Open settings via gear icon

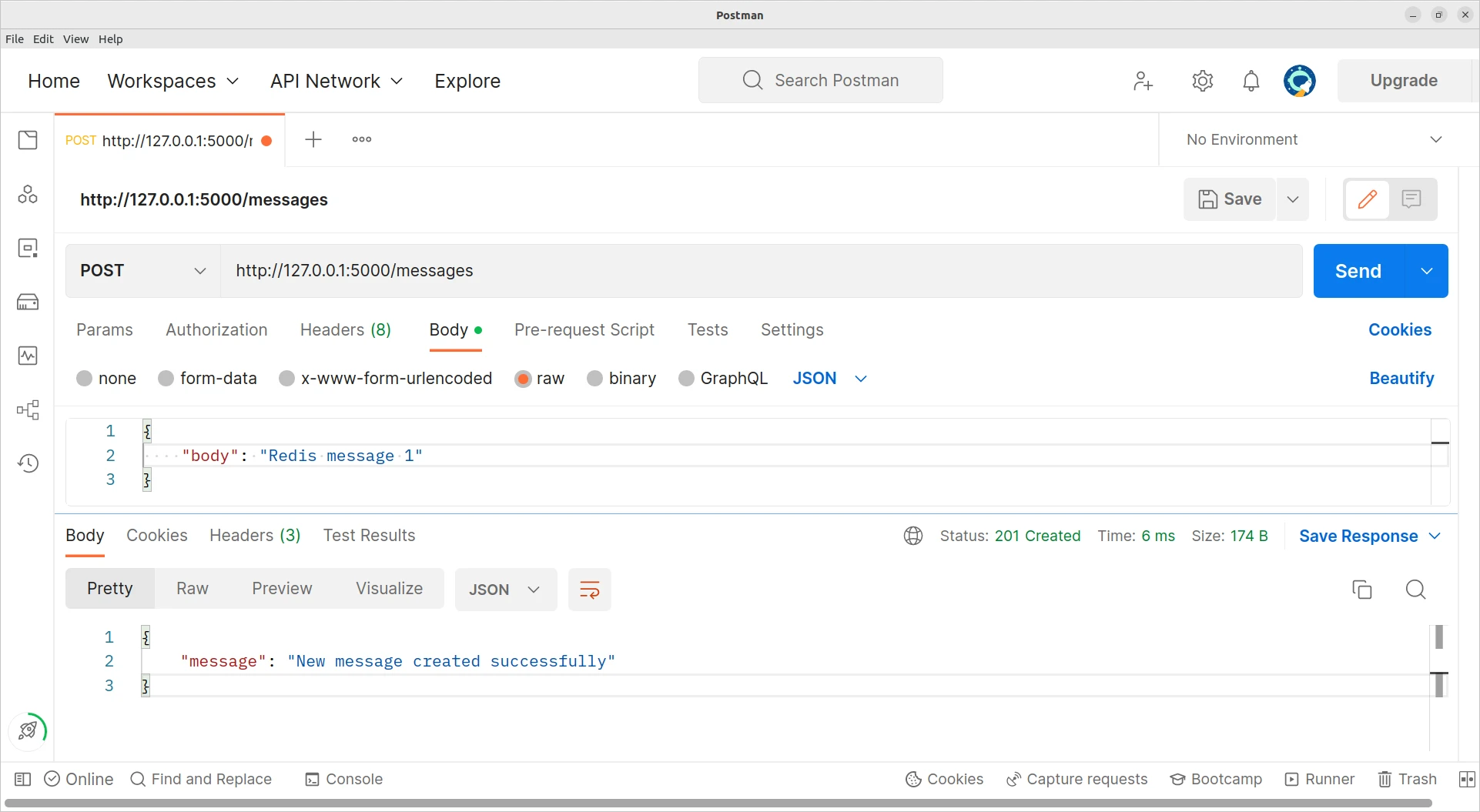(1202, 81)
